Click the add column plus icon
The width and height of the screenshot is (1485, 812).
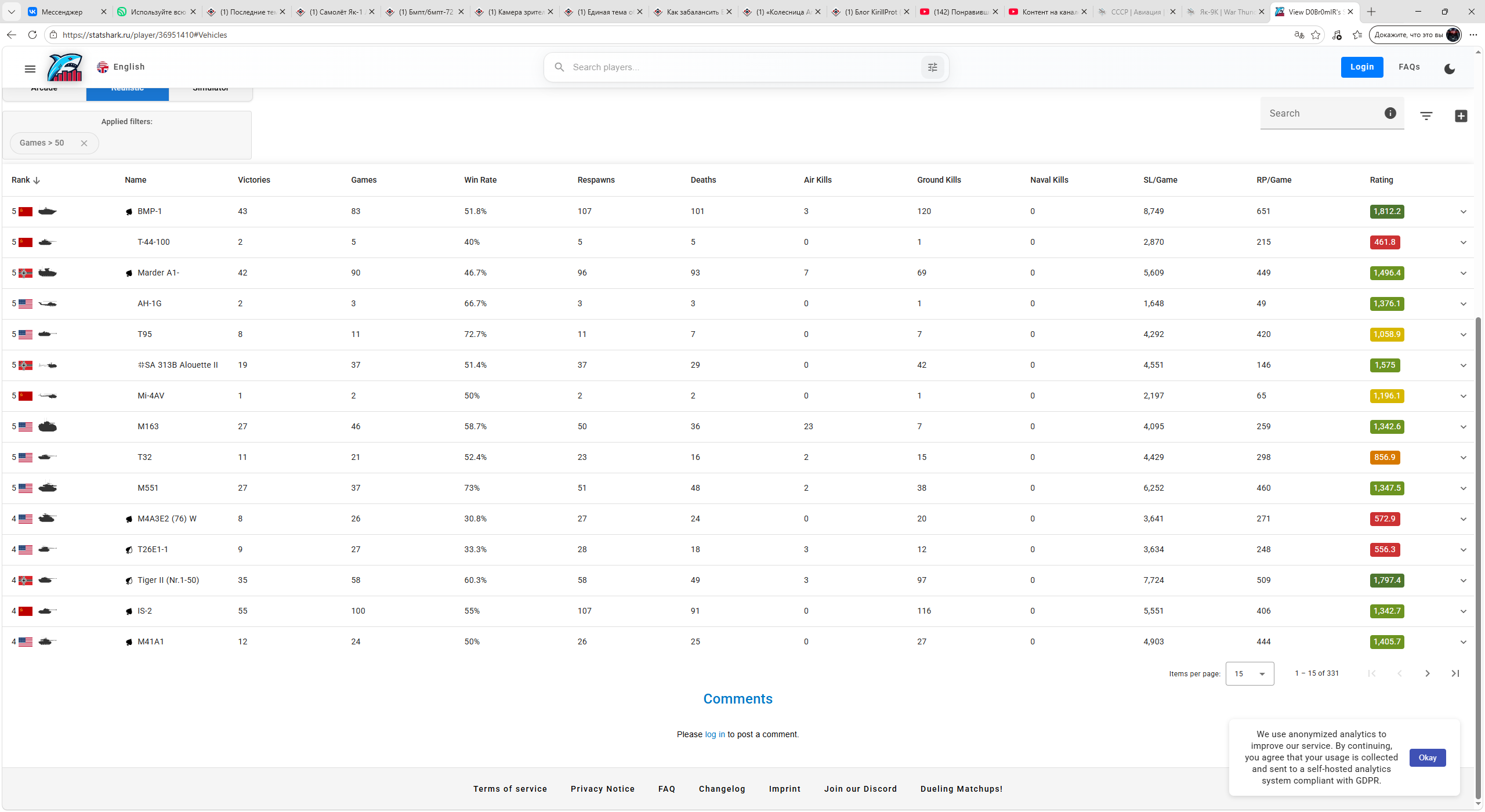(1461, 116)
